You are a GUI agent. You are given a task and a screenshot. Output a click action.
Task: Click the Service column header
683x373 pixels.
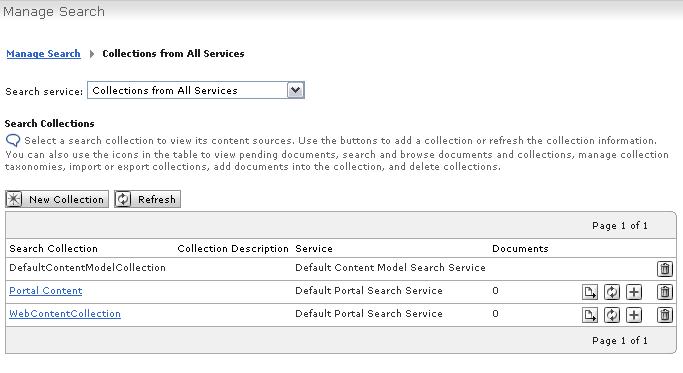(x=314, y=249)
